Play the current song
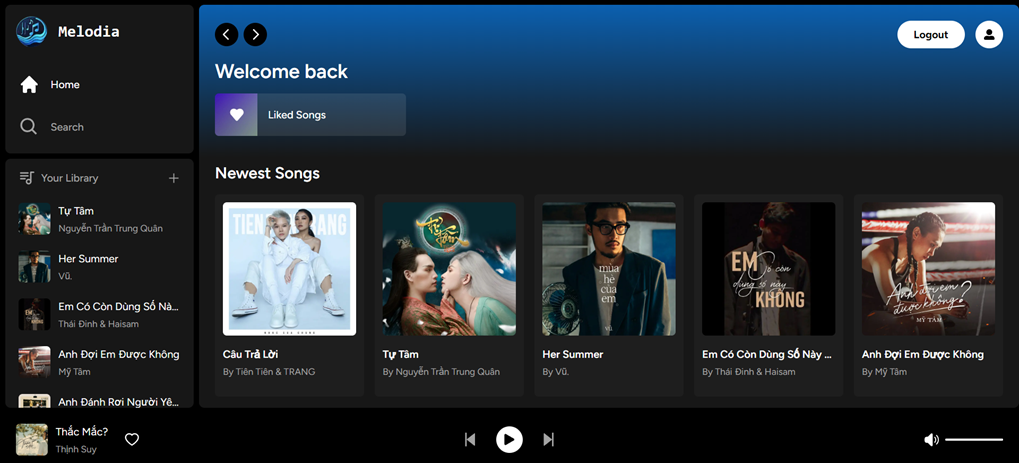Screen dimensions: 1019x463 (510, 440)
